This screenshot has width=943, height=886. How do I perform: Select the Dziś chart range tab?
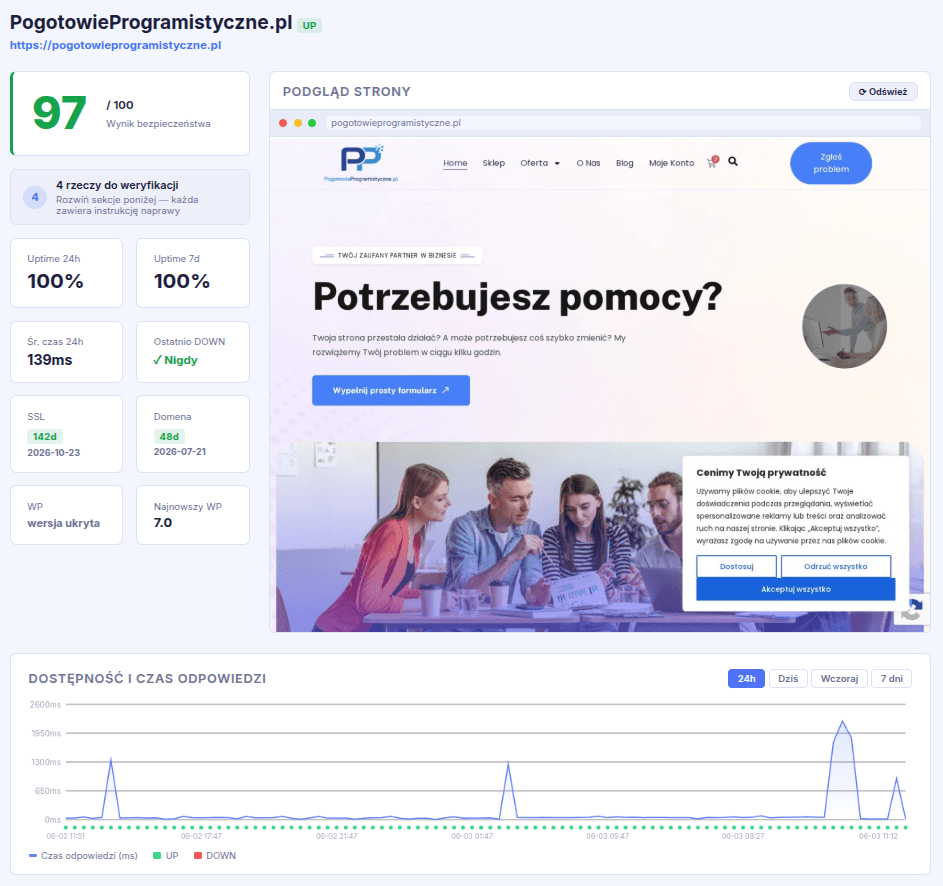788,678
